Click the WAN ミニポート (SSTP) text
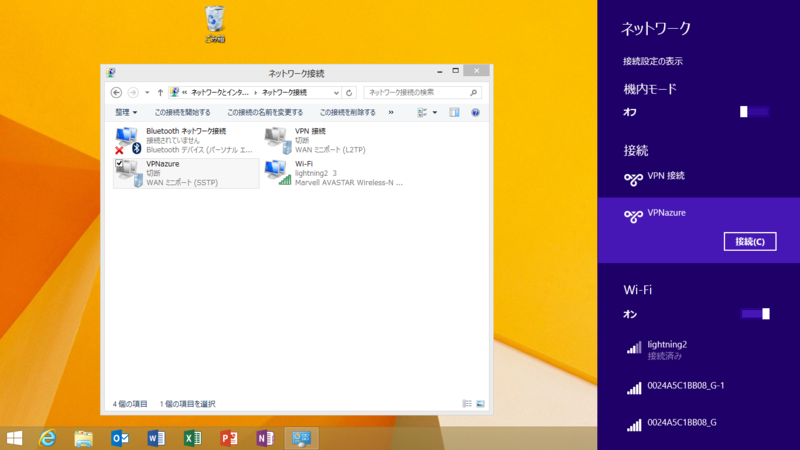 [182, 182]
